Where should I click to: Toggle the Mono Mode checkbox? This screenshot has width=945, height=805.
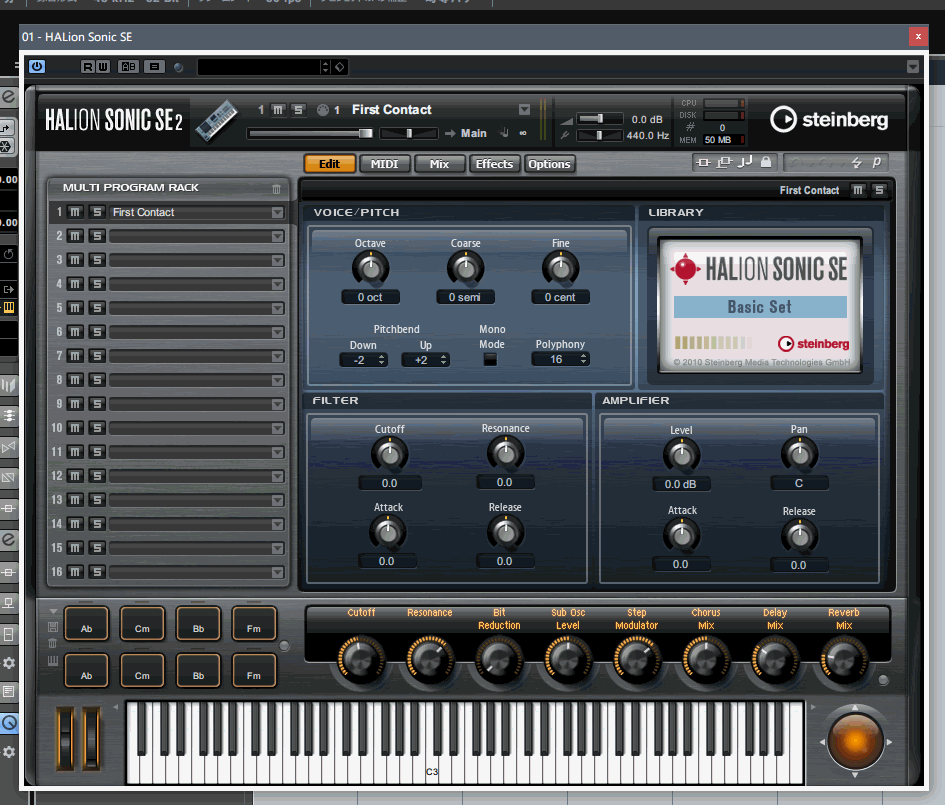[491, 360]
